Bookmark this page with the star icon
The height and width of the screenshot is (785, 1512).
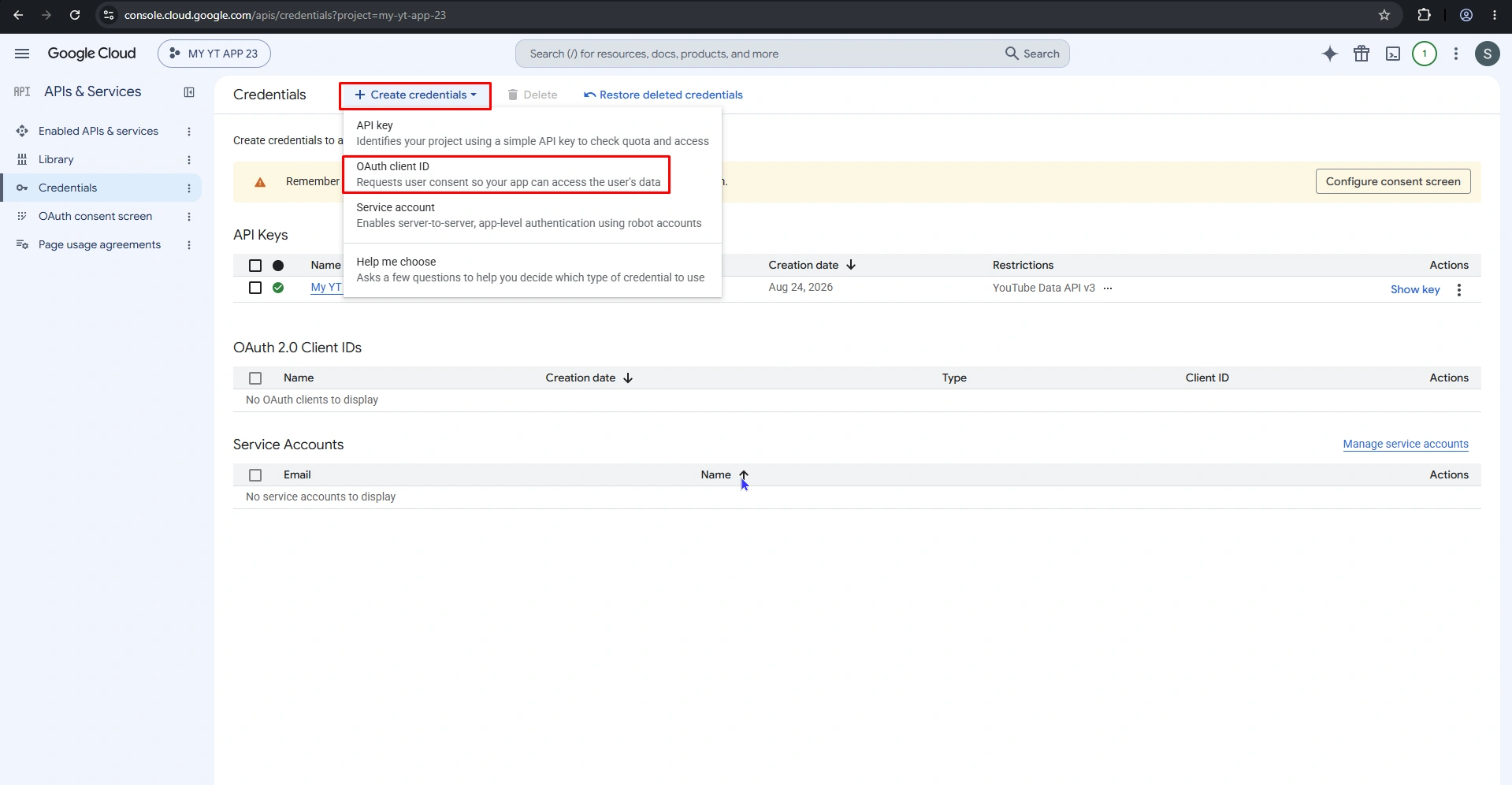tap(1384, 15)
